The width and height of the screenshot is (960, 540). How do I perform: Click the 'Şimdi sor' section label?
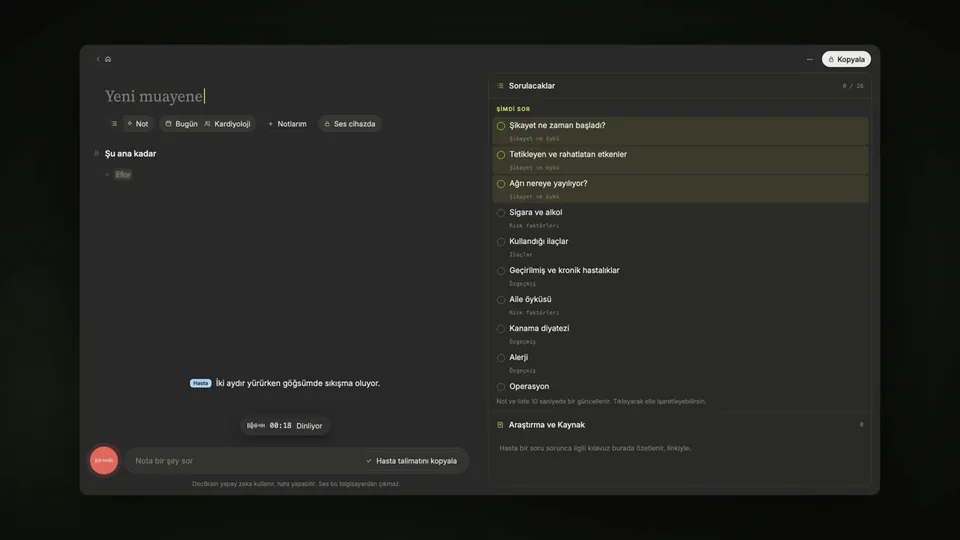pos(513,109)
